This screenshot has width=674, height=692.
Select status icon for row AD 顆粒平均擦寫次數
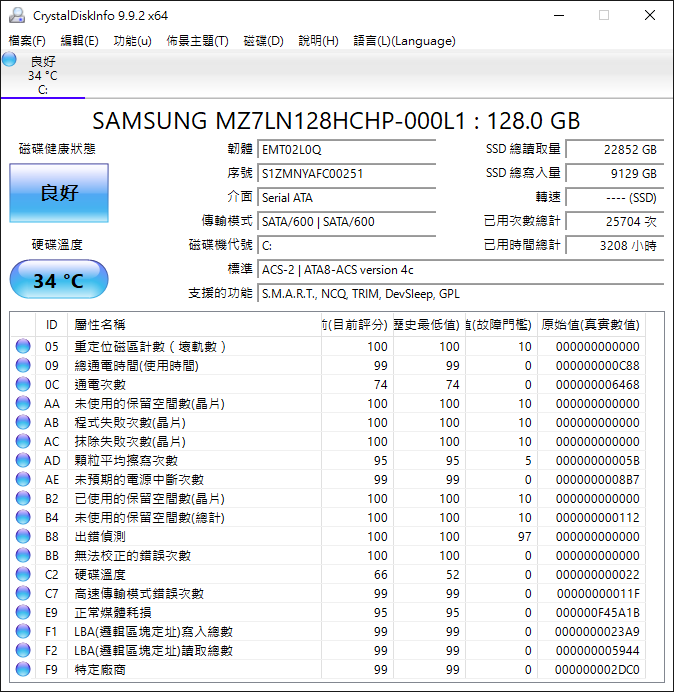[x=23, y=460]
